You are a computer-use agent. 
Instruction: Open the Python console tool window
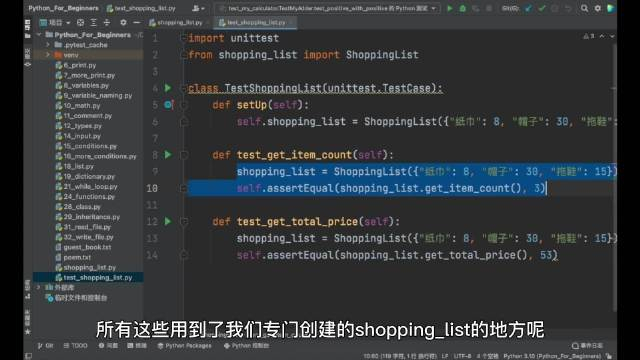click(x=246, y=345)
